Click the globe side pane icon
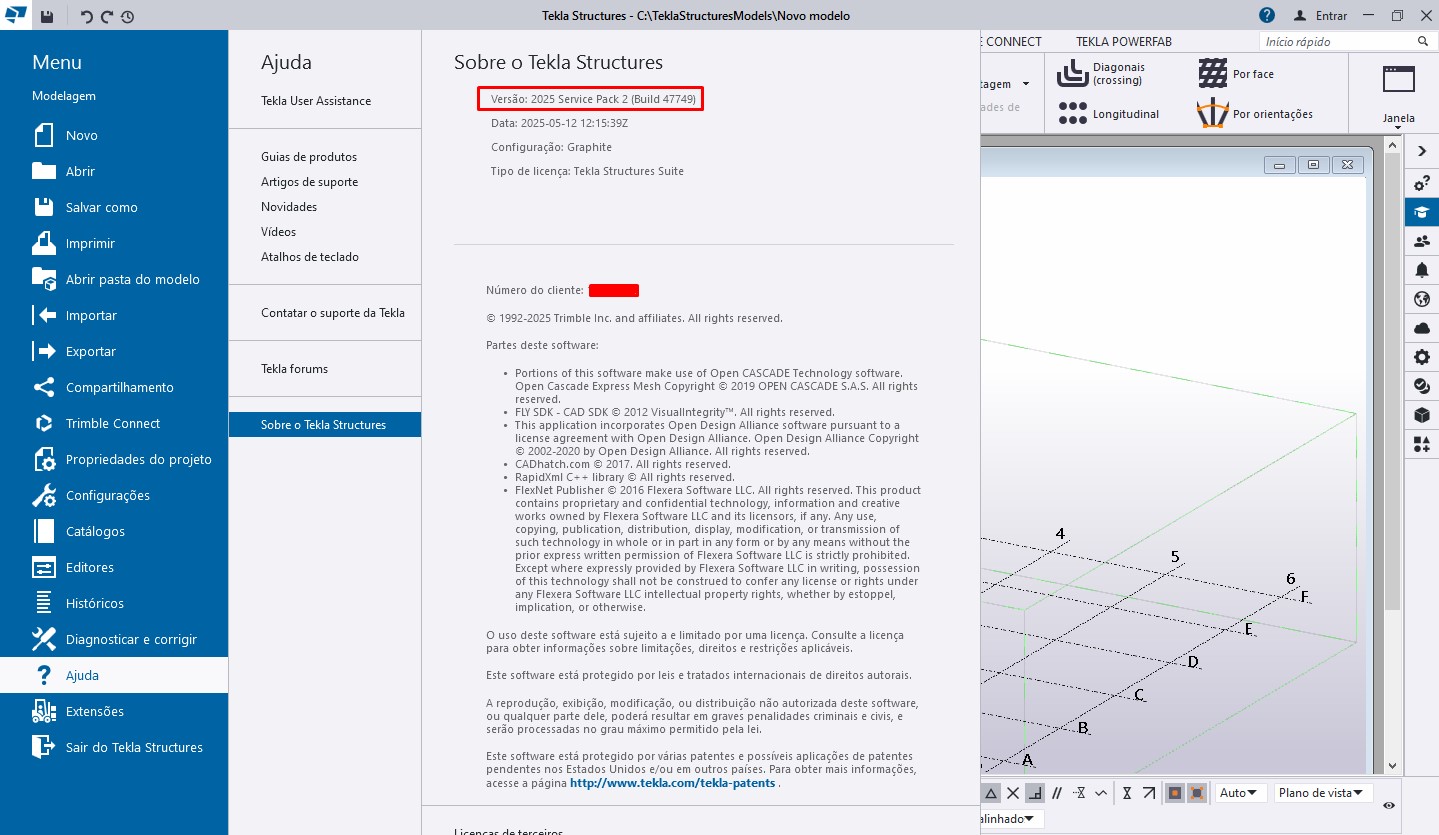The image size is (1439, 835). point(1422,299)
